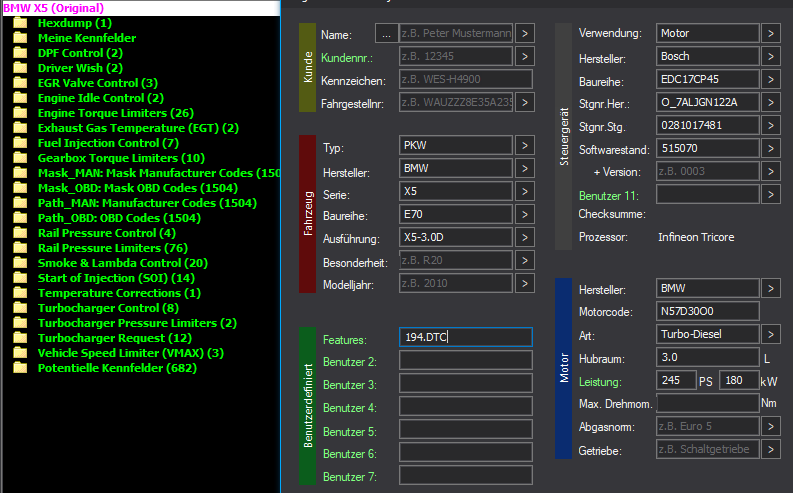Click the Benutzer 2 input field
Screen dimensions: 793x493
tap(466, 360)
